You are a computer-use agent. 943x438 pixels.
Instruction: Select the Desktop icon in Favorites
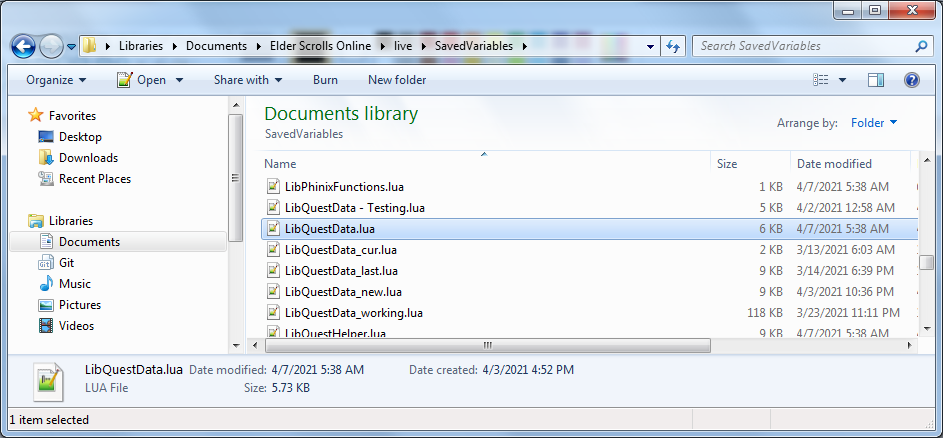point(46,137)
